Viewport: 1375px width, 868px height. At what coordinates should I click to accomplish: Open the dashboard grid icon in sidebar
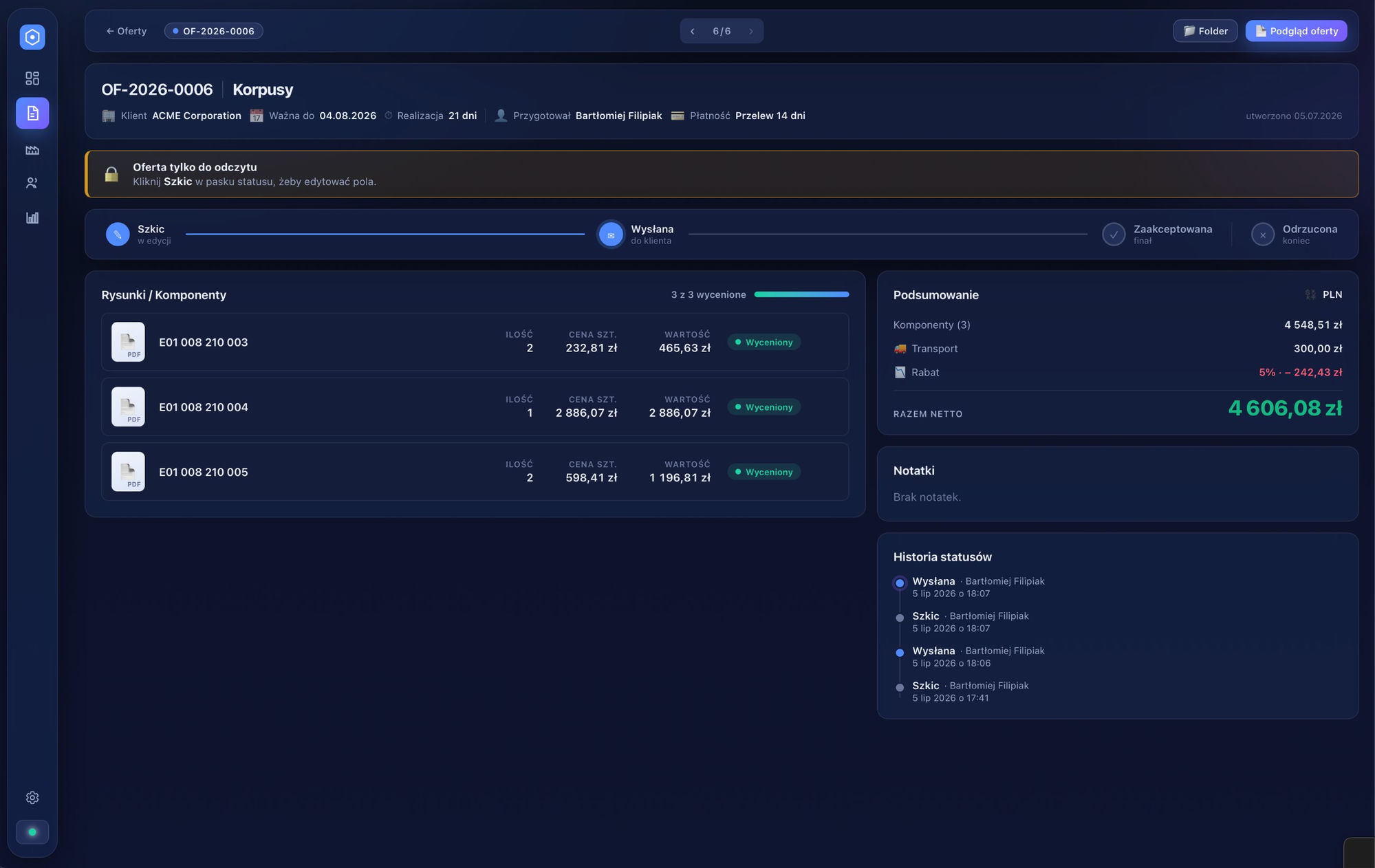pos(32,78)
